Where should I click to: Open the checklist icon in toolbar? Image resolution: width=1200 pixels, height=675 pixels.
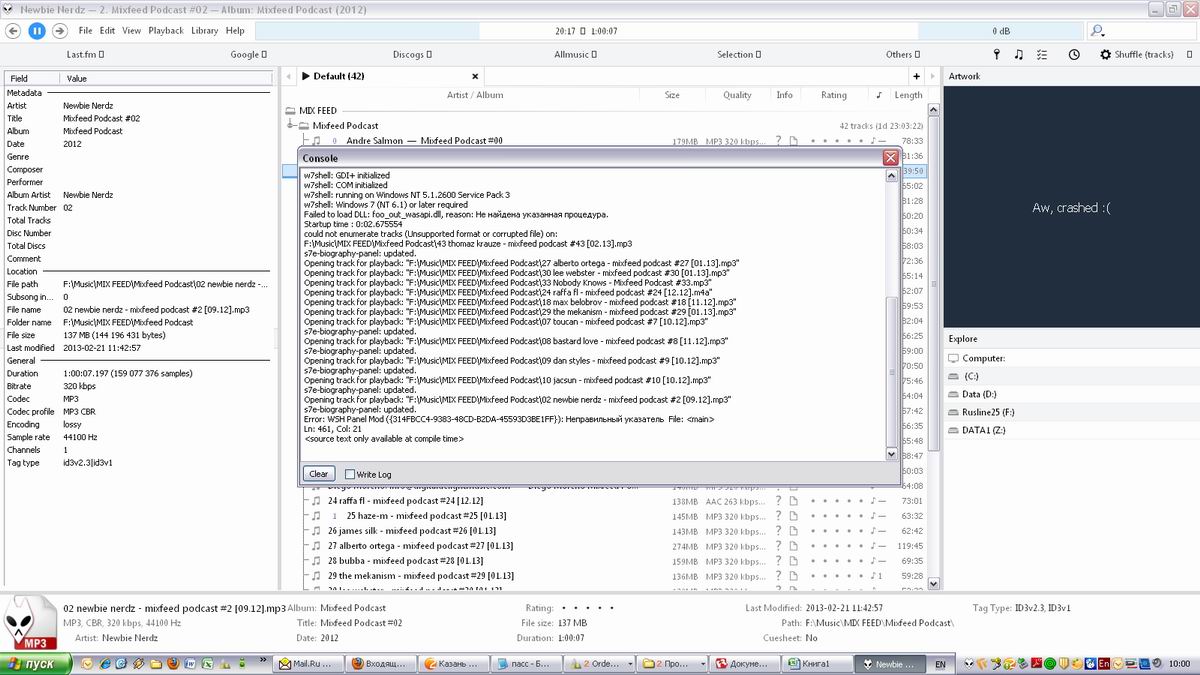1043,55
